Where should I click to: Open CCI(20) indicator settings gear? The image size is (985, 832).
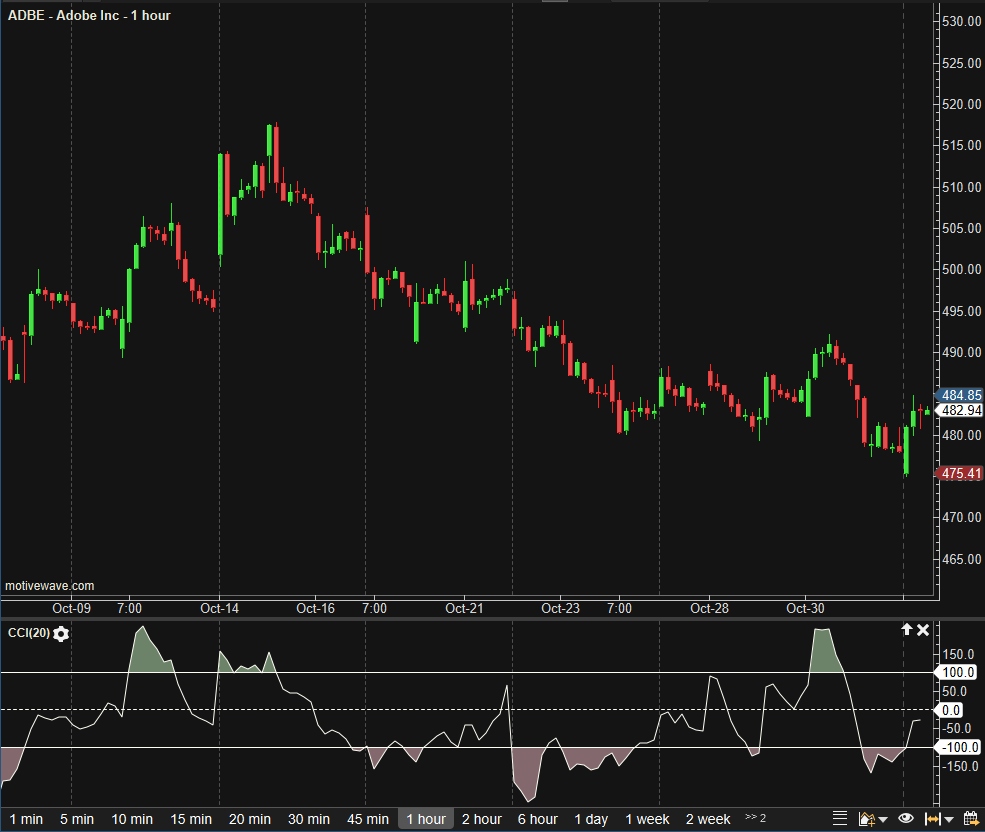point(61,634)
